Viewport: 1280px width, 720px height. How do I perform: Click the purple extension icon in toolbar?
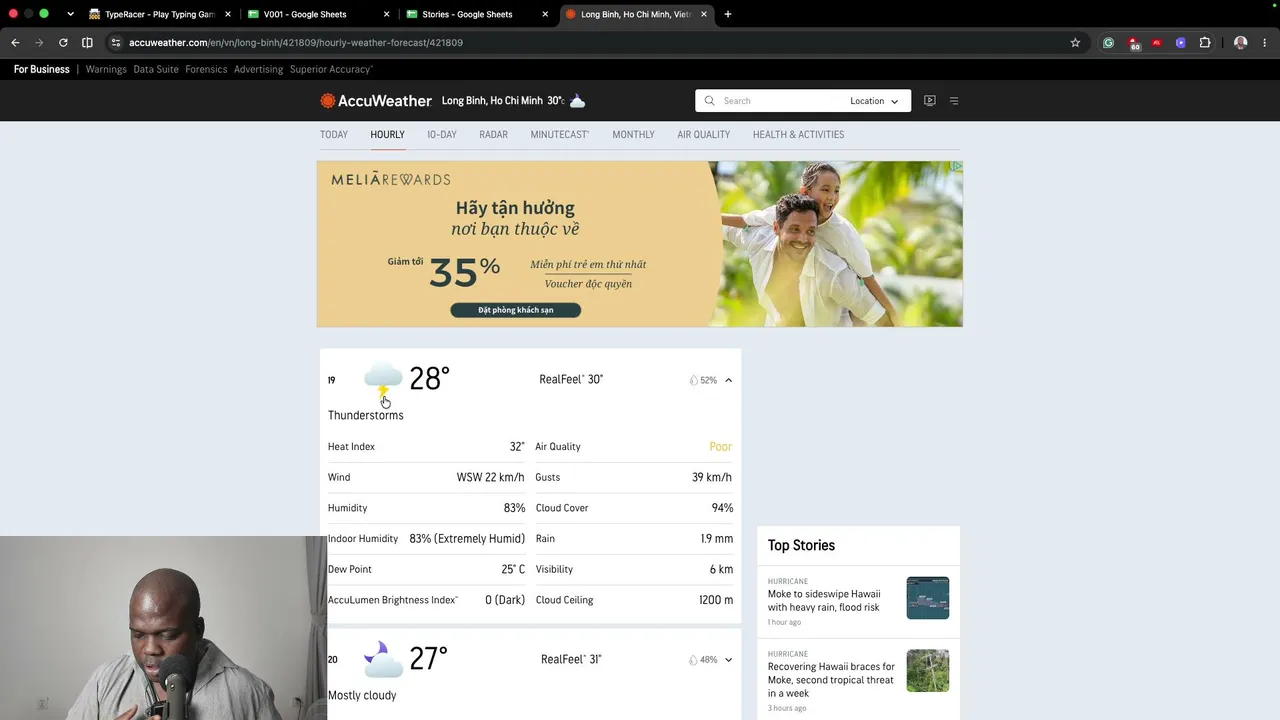pos(1181,43)
